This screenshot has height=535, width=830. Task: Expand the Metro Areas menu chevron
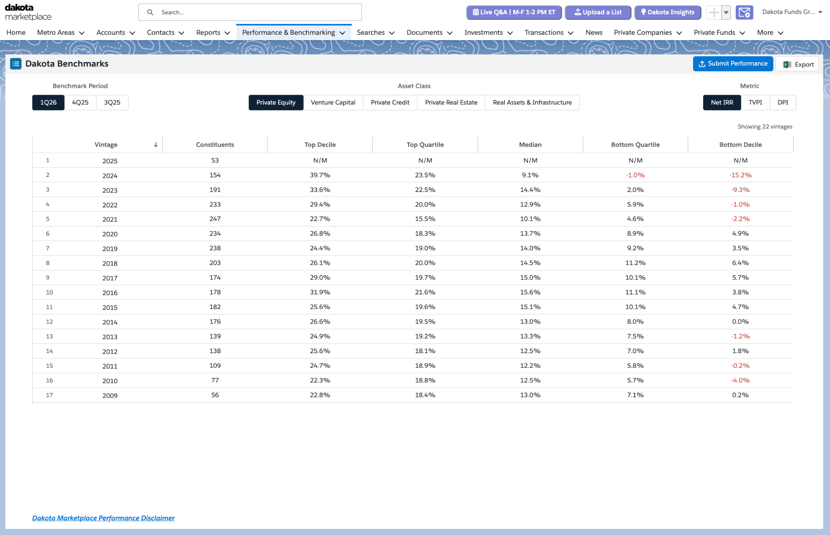(82, 33)
